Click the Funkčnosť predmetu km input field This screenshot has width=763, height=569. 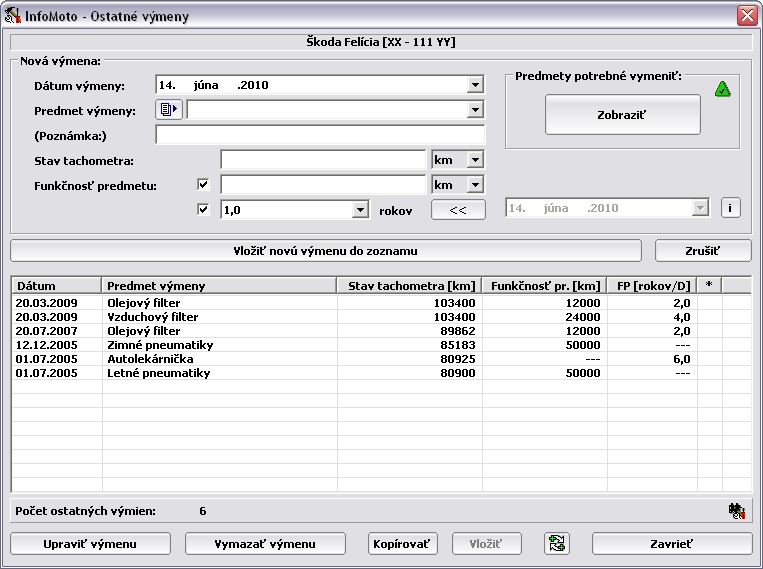[x=324, y=184]
